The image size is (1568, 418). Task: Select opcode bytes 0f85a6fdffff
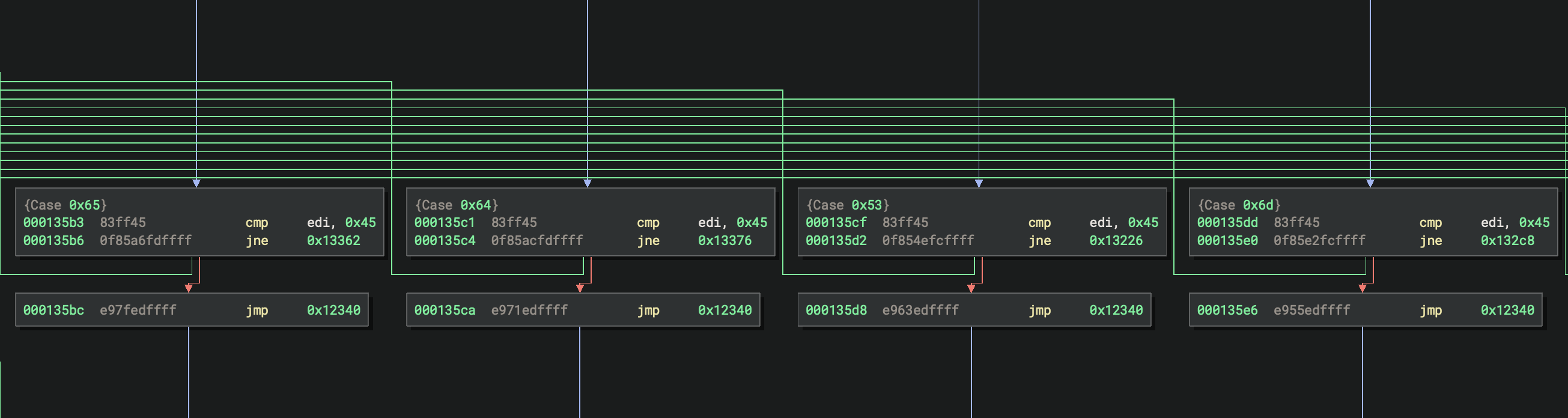pyautogui.click(x=145, y=240)
